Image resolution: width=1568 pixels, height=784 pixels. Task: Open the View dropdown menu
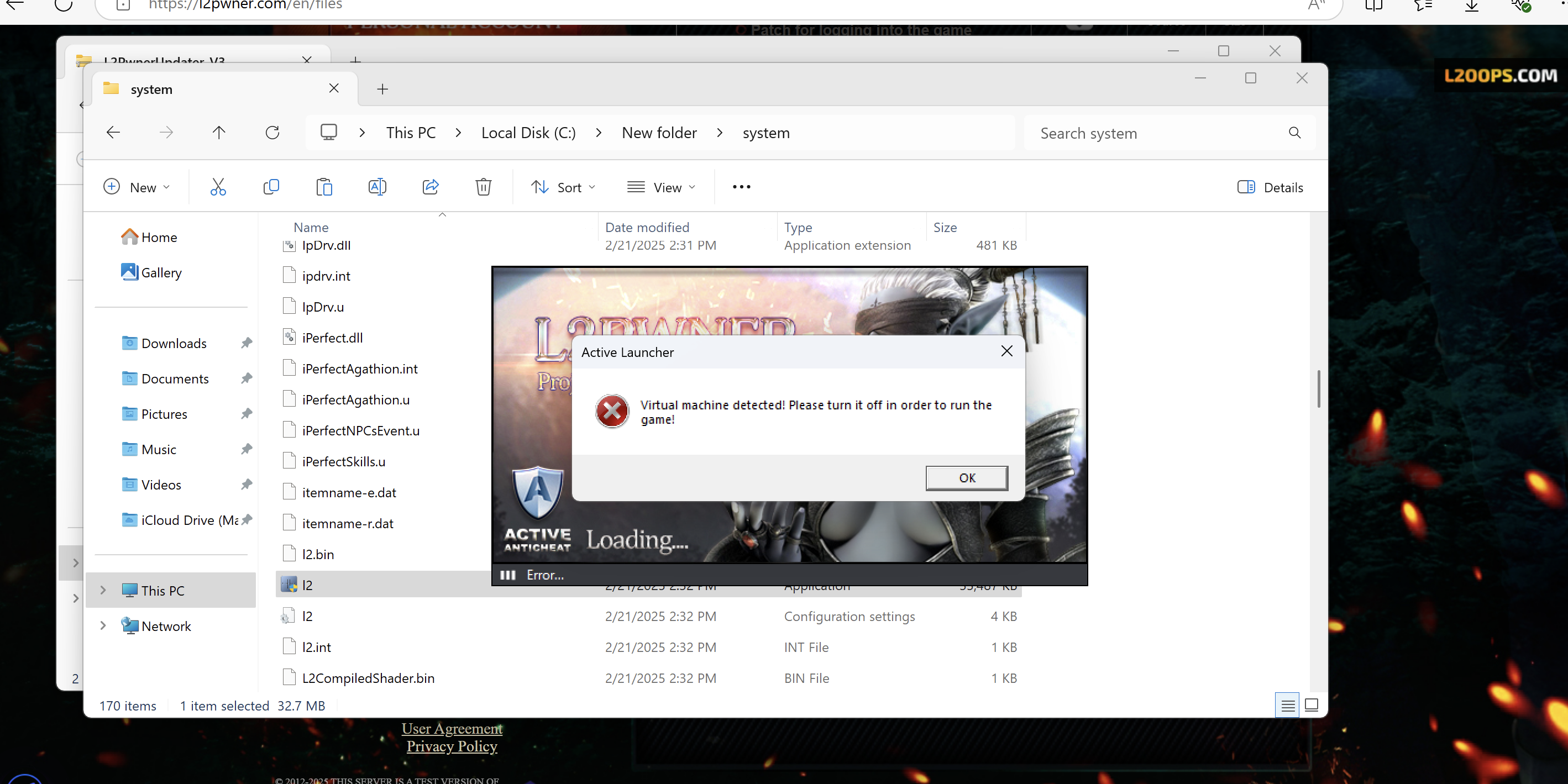(662, 187)
